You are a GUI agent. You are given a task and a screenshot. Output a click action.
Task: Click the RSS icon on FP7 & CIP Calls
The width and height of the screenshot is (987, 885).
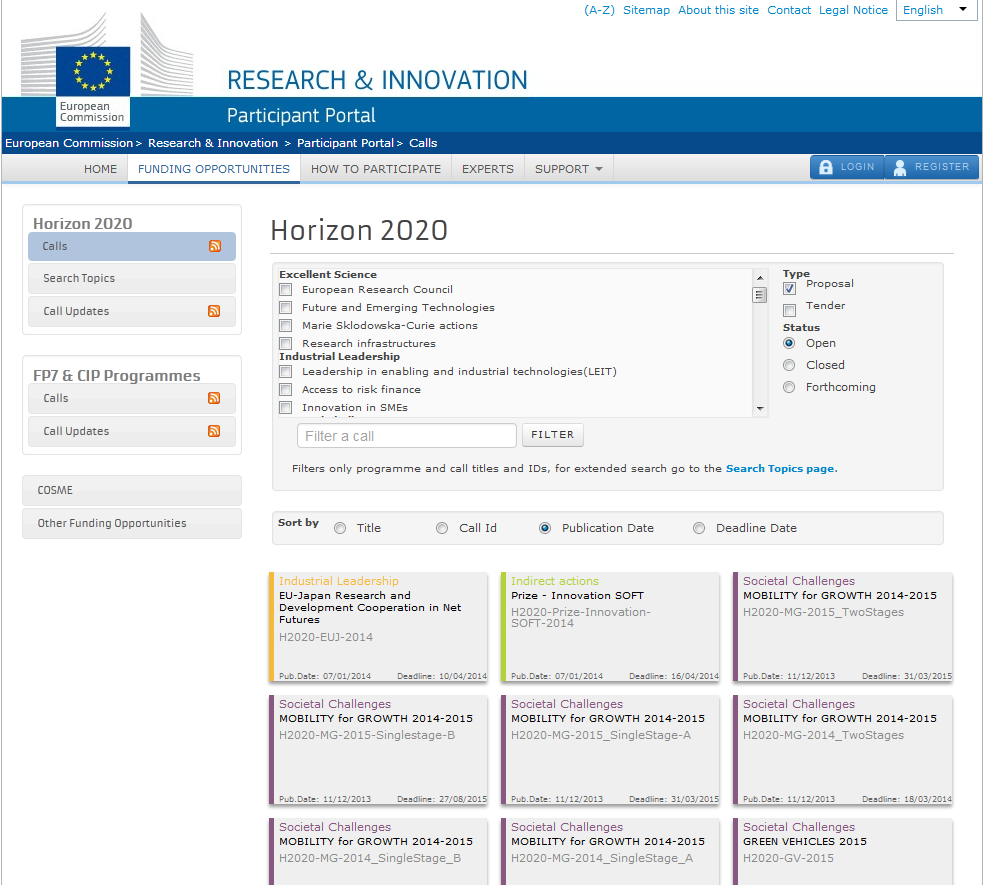point(214,398)
